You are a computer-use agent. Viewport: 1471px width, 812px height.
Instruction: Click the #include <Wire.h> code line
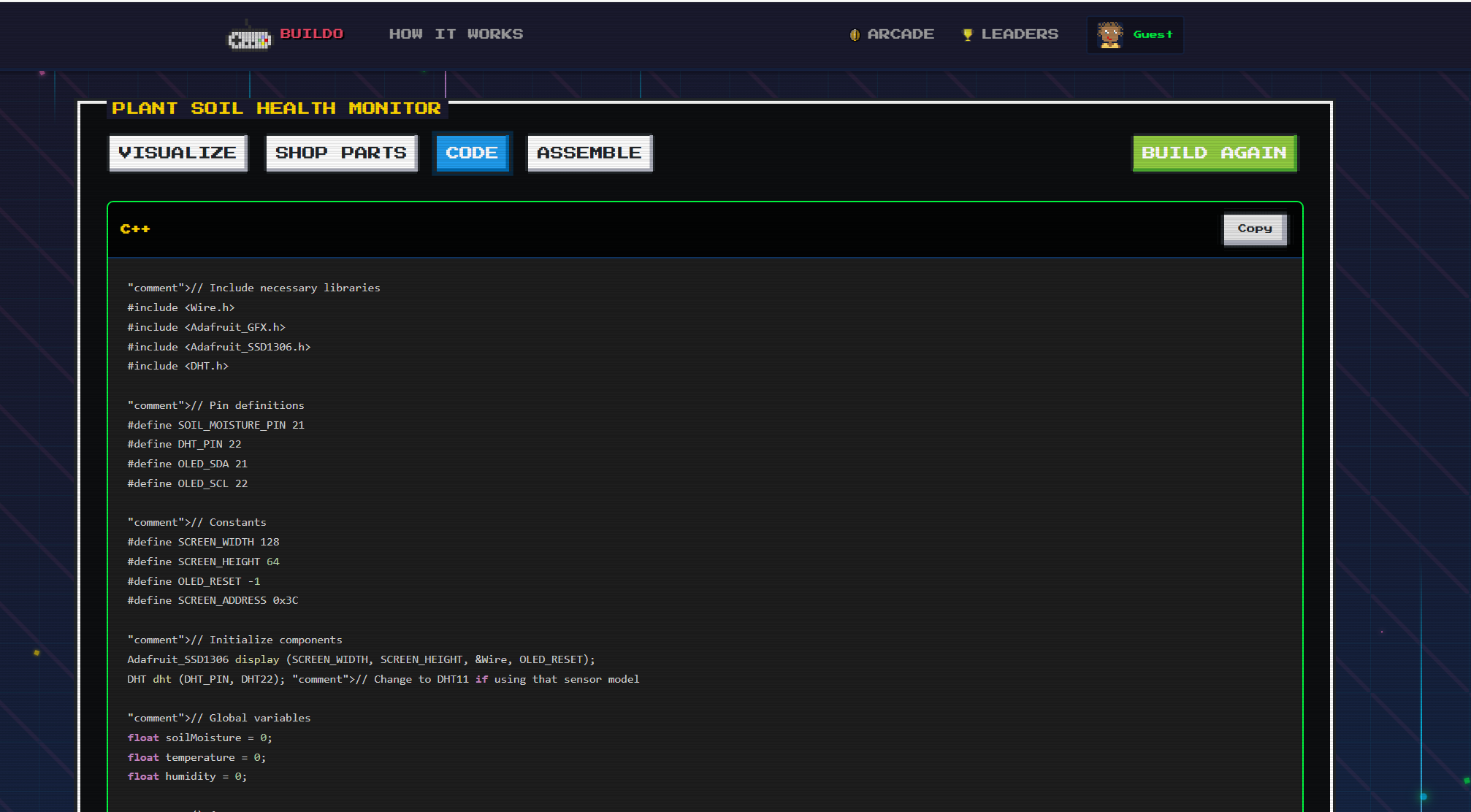181,307
